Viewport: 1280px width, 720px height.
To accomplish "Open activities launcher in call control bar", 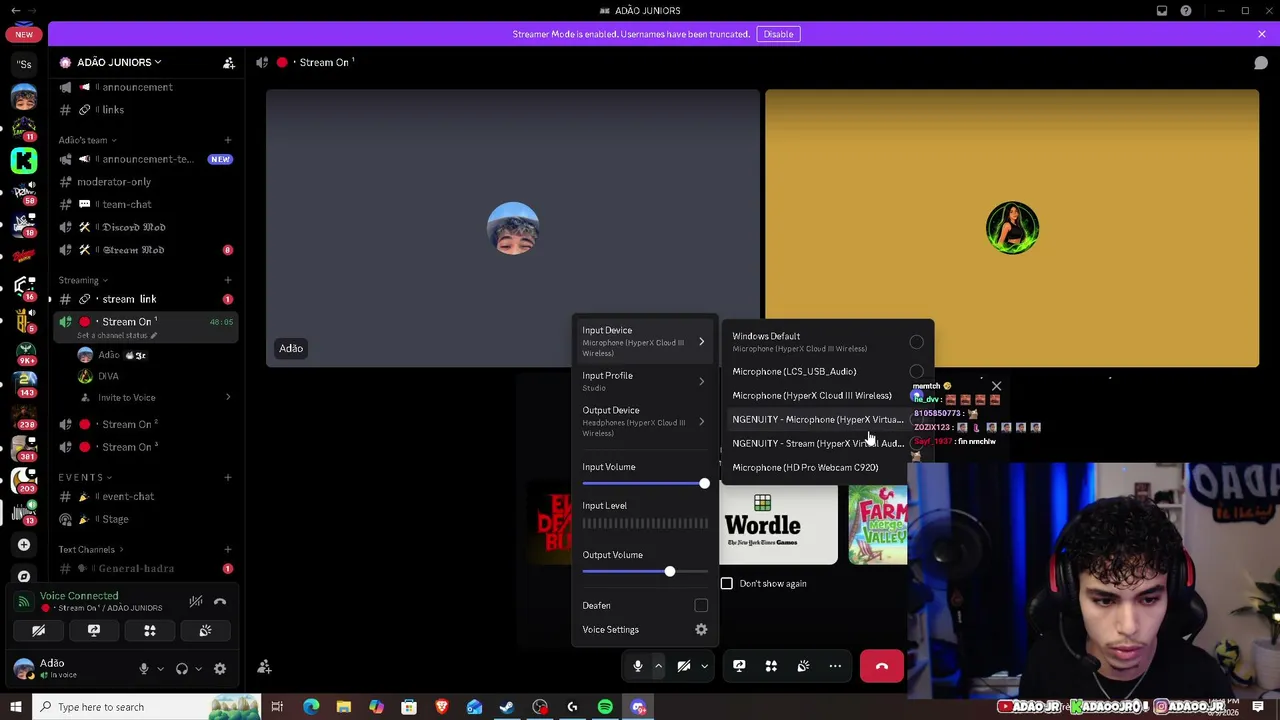I will [x=771, y=666].
